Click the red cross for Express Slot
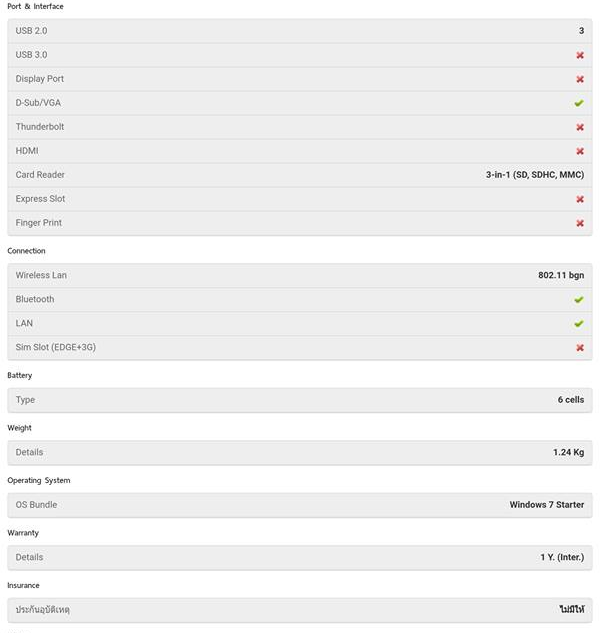600x633 pixels. tap(580, 199)
